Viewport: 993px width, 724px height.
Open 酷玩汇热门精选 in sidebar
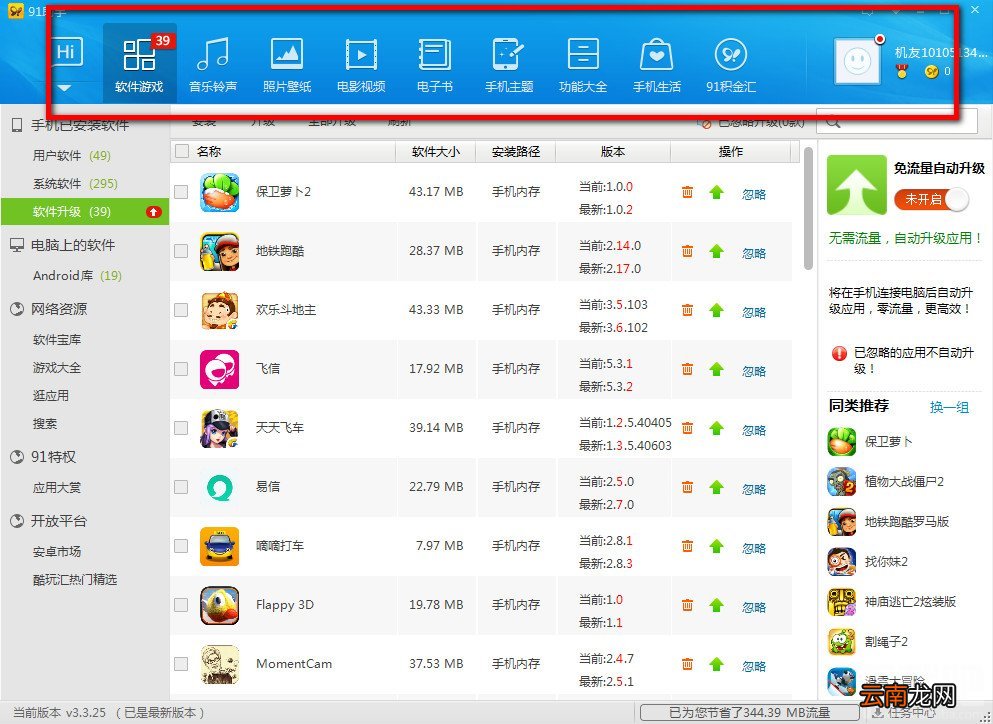[x=75, y=580]
